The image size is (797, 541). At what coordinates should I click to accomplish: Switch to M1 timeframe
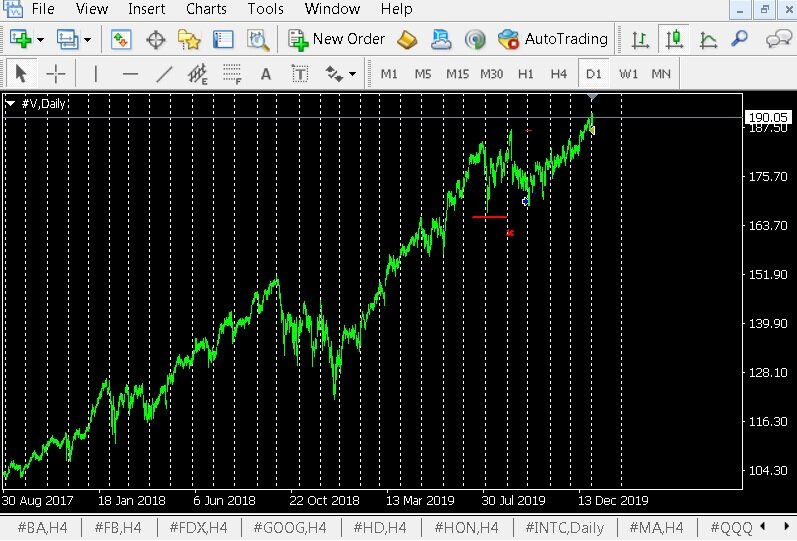pyautogui.click(x=389, y=74)
